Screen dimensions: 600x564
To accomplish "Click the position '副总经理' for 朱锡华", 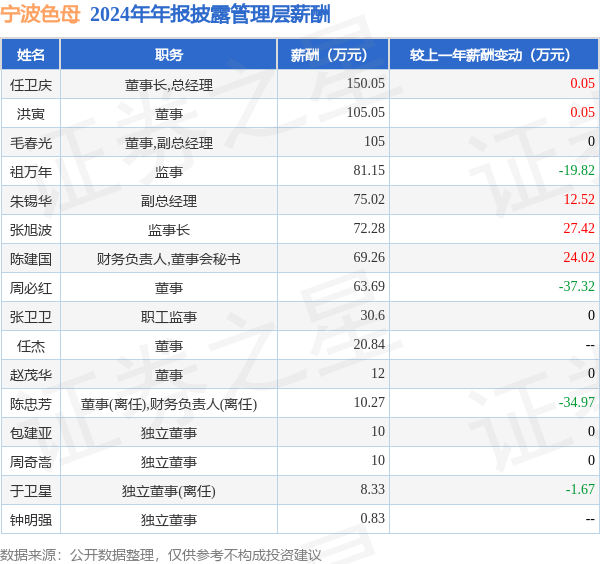I will pyautogui.click(x=169, y=201).
